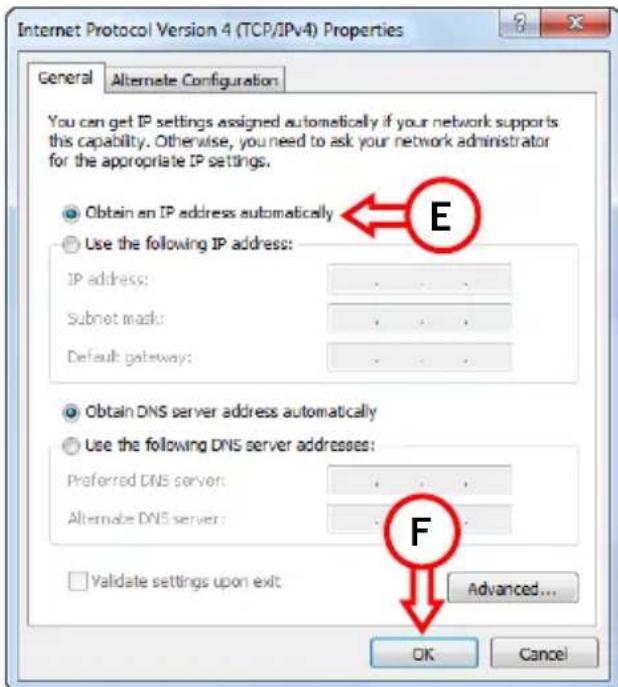Click the Alternate DNS server field
The height and width of the screenshot is (687, 618).
pyautogui.click(x=419, y=519)
